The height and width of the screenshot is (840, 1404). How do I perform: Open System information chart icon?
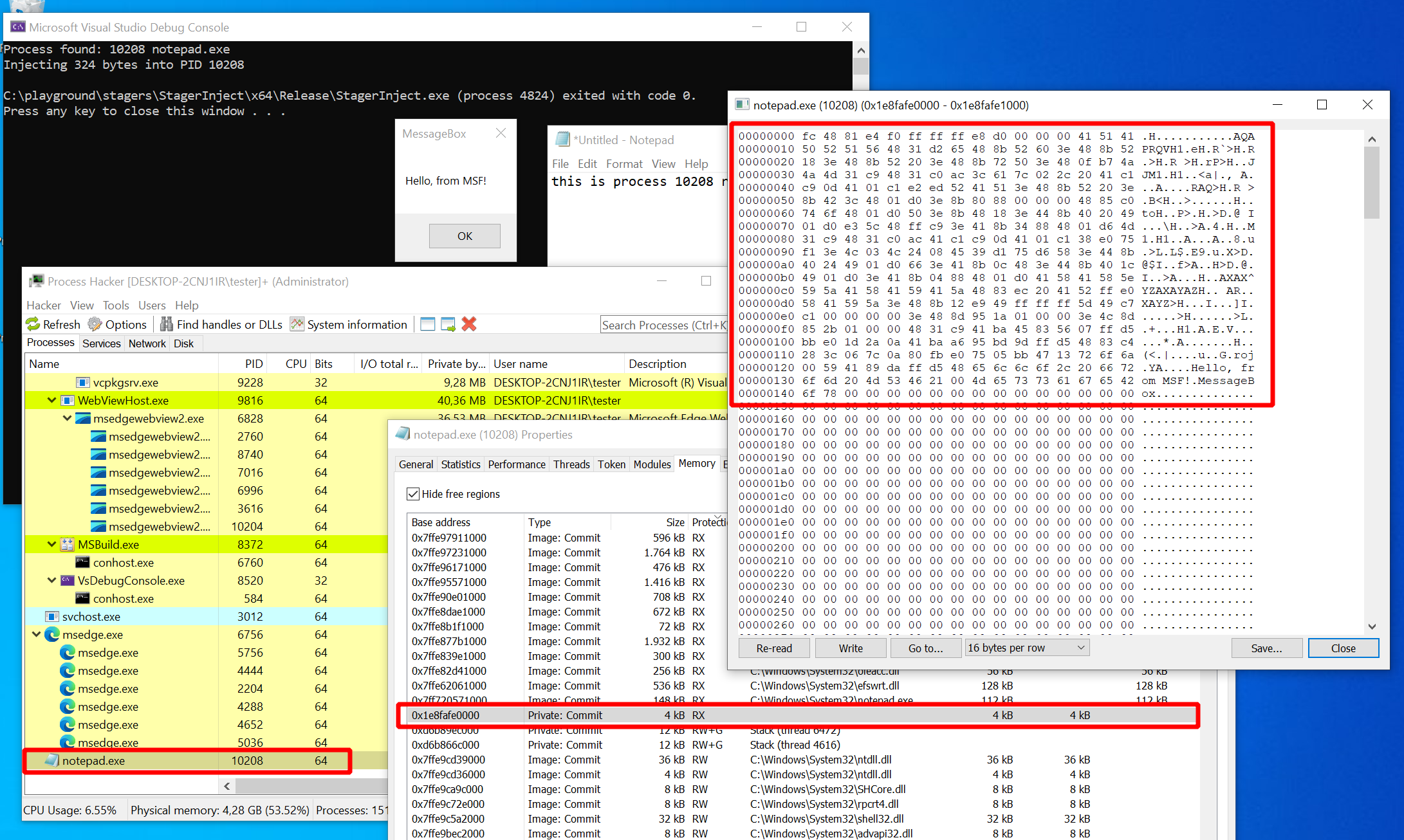[297, 324]
